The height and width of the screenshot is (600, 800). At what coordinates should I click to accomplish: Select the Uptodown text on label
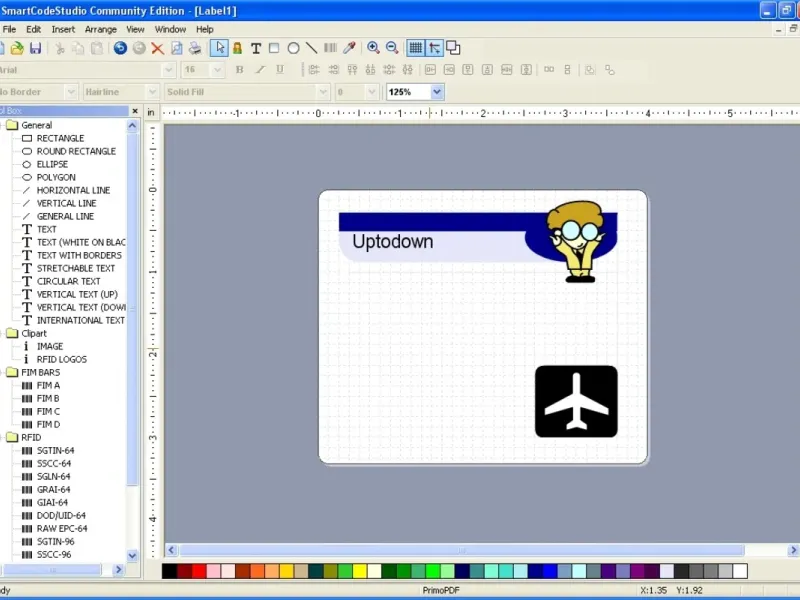[x=392, y=241]
